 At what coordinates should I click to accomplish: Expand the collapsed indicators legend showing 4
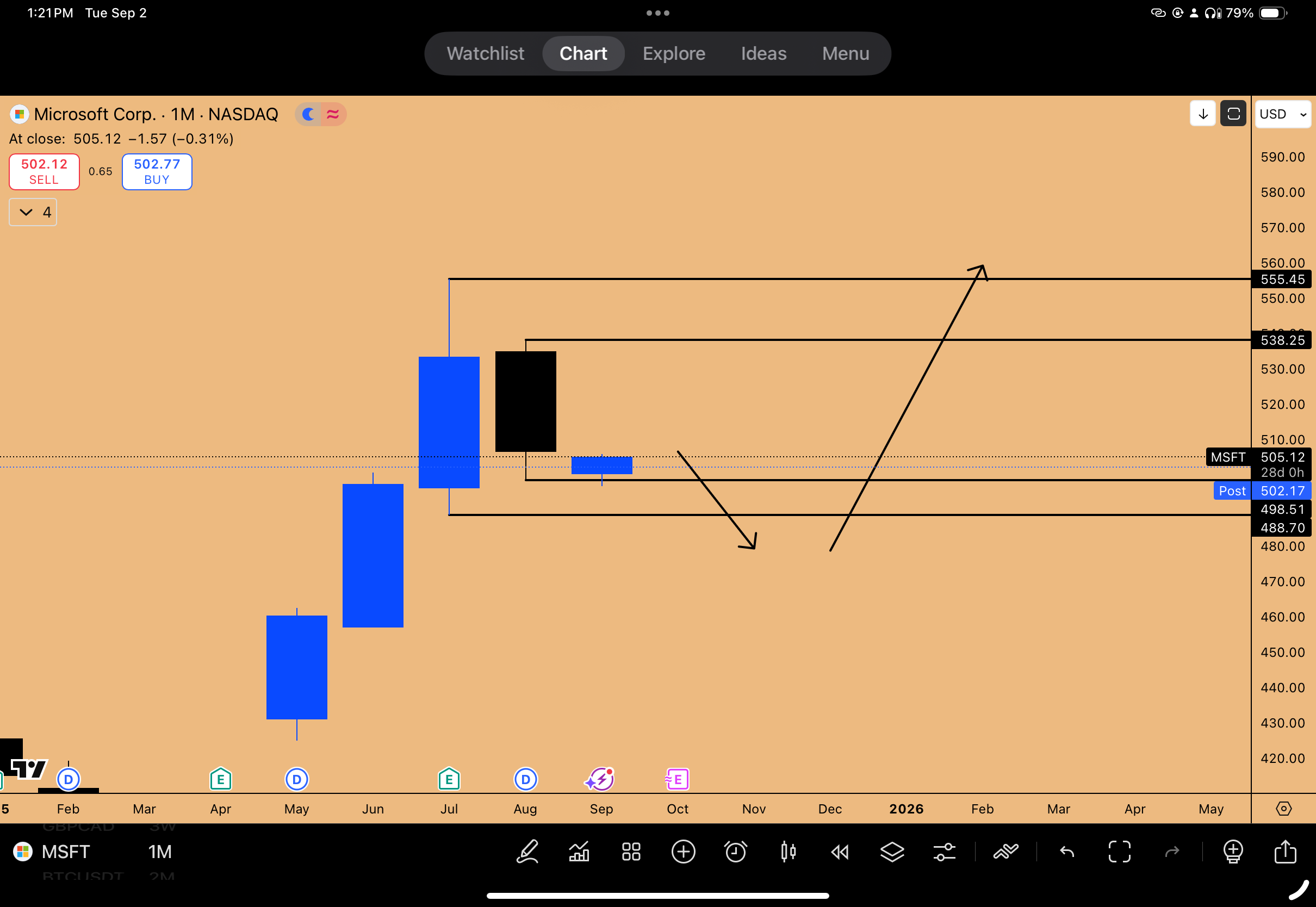click(33, 212)
